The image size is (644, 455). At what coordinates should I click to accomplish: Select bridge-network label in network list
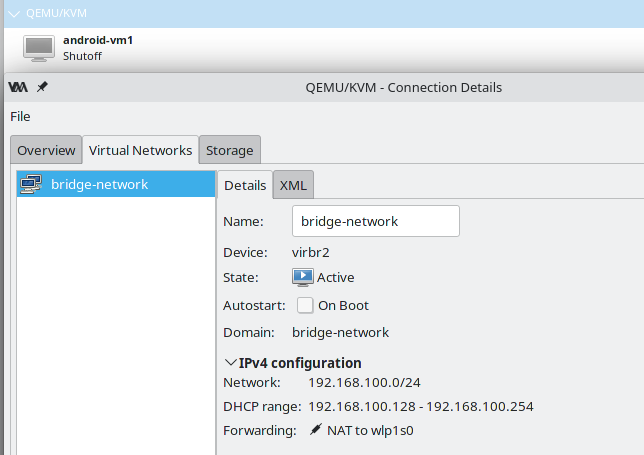point(99,184)
